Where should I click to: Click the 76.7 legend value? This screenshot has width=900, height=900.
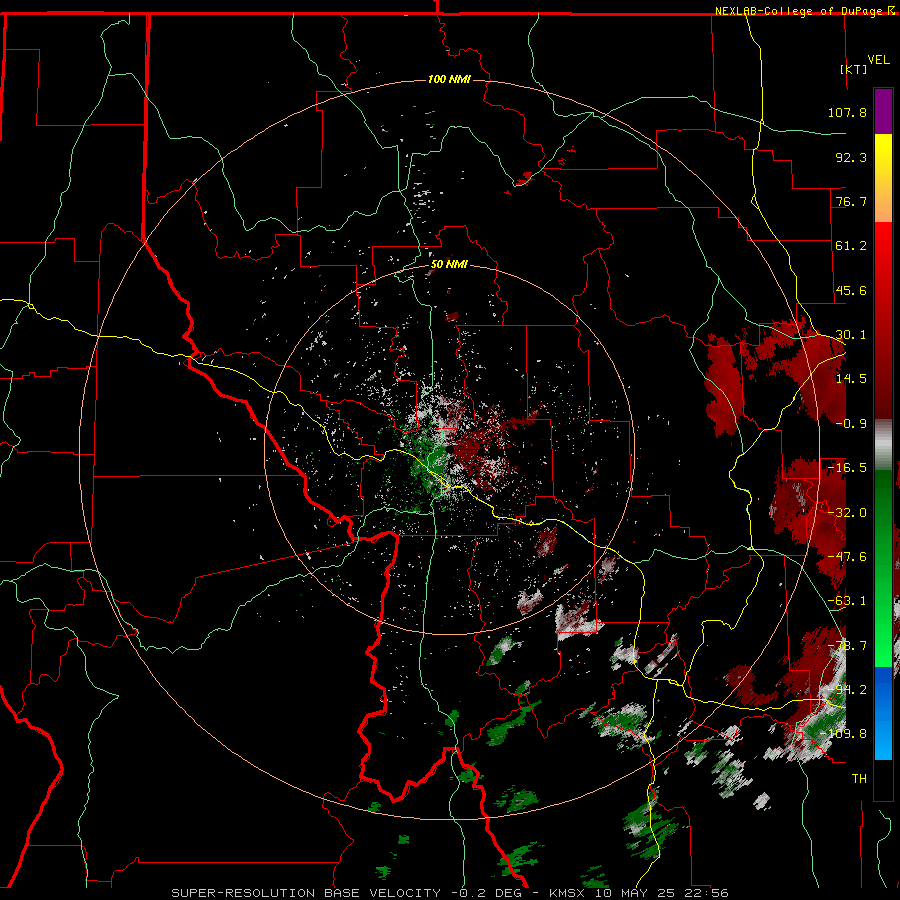pyautogui.click(x=851, y=201)
